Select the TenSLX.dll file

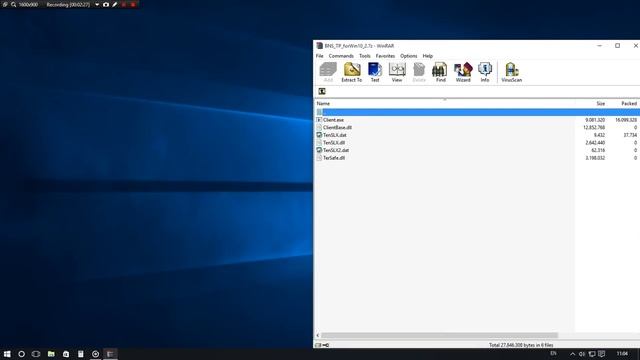coord(334,143)
